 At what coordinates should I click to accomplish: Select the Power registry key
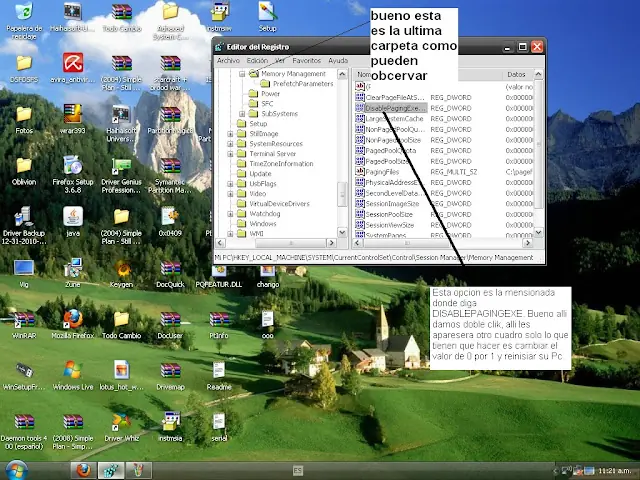pos(271,94)
